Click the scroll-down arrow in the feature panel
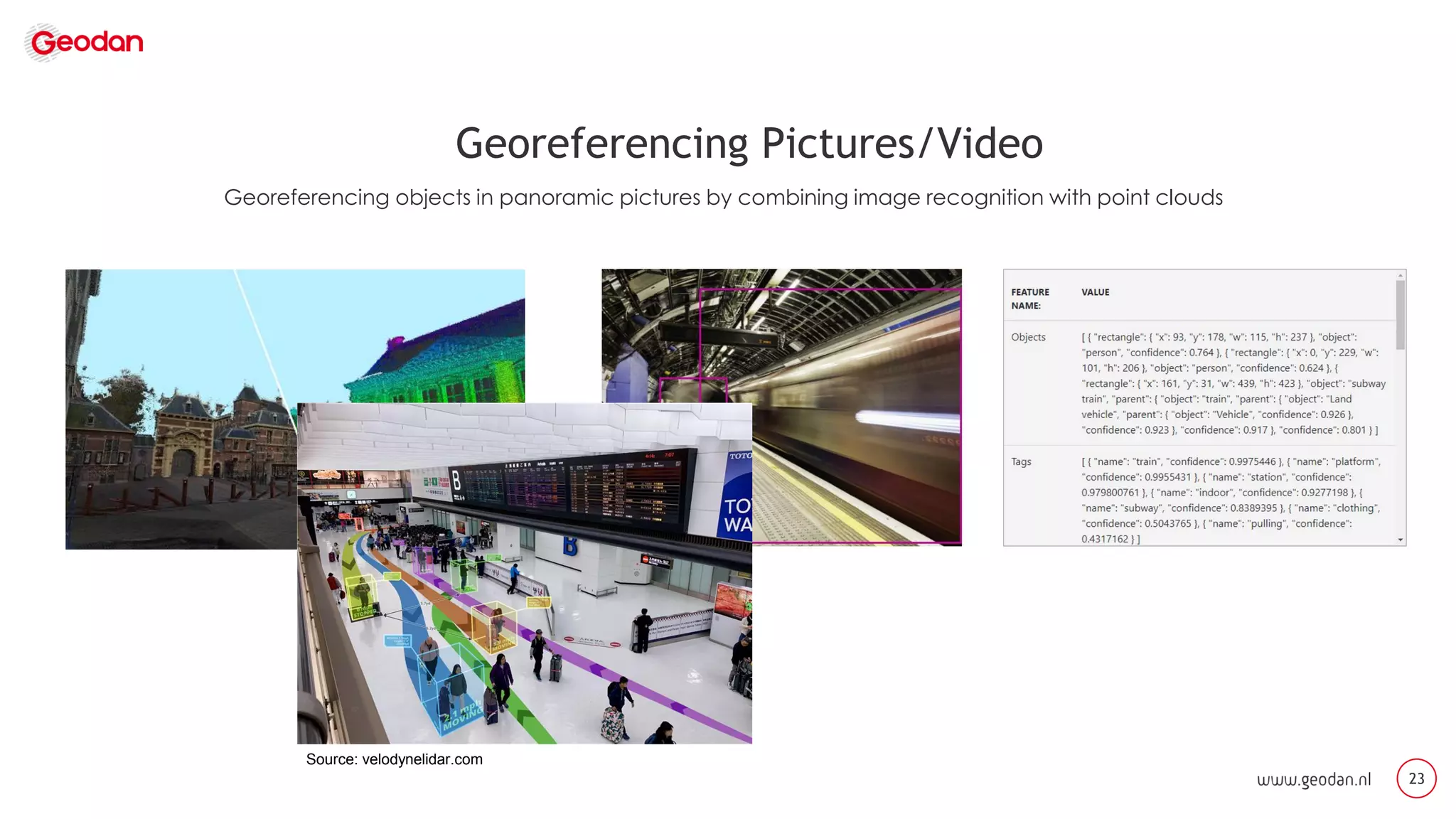The width and height of the screenshot is (1456, 819). (1400, 540)
